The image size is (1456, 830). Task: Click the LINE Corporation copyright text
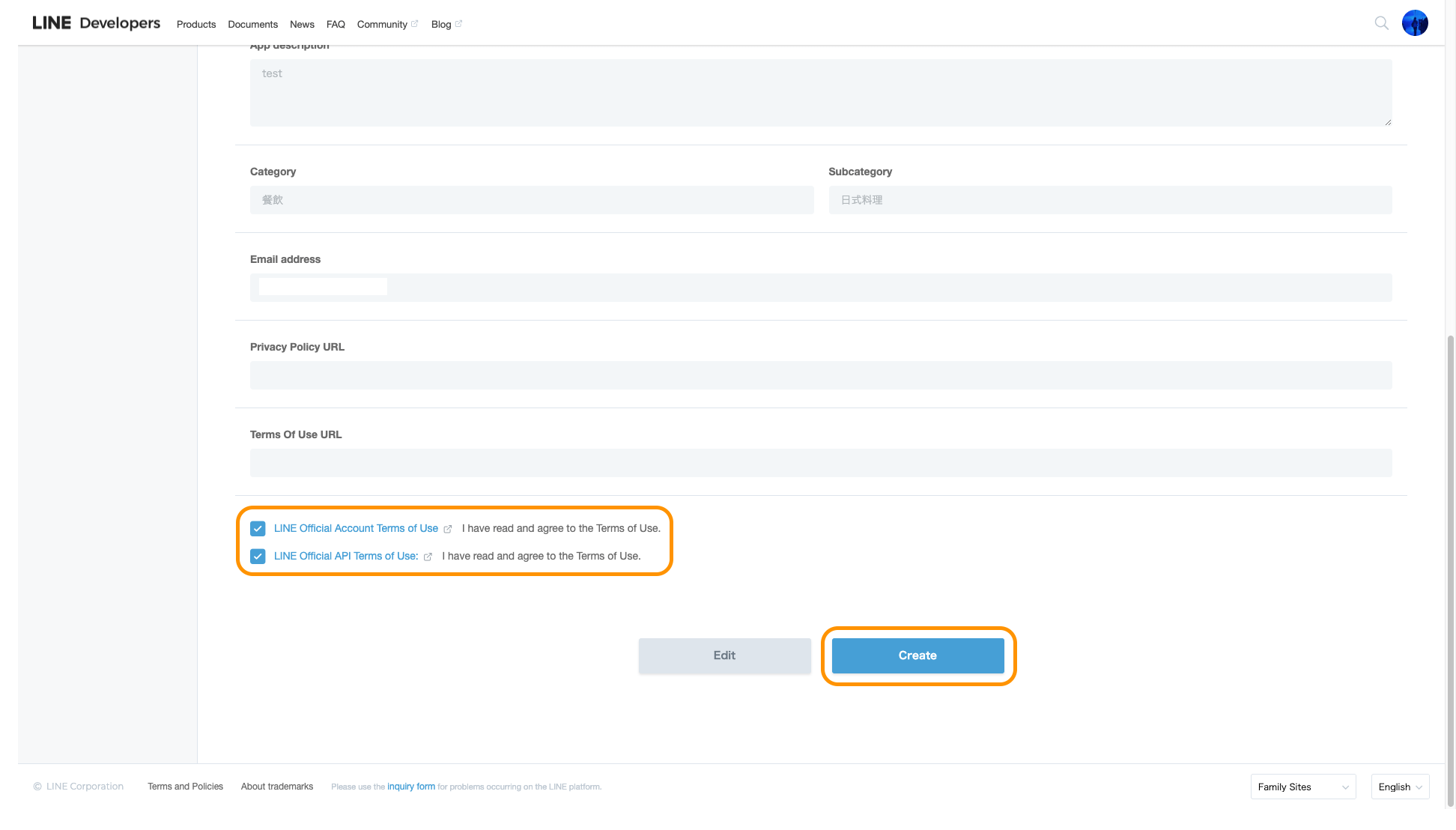click(79, 787)
